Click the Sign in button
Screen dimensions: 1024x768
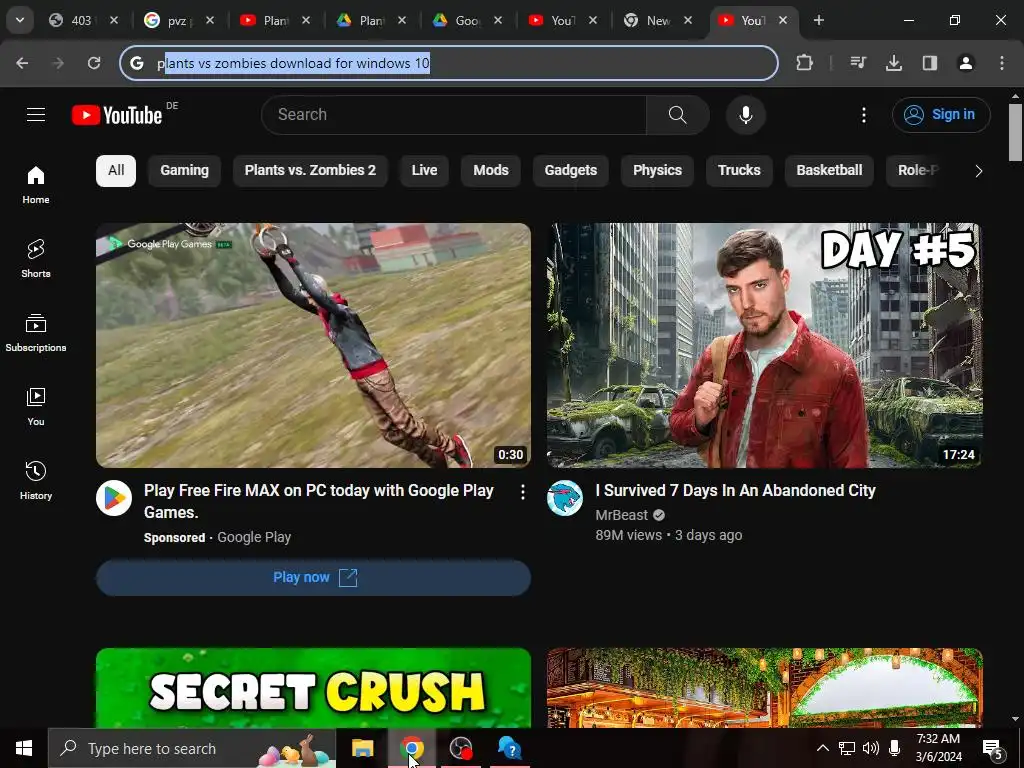tap(941, 115)
